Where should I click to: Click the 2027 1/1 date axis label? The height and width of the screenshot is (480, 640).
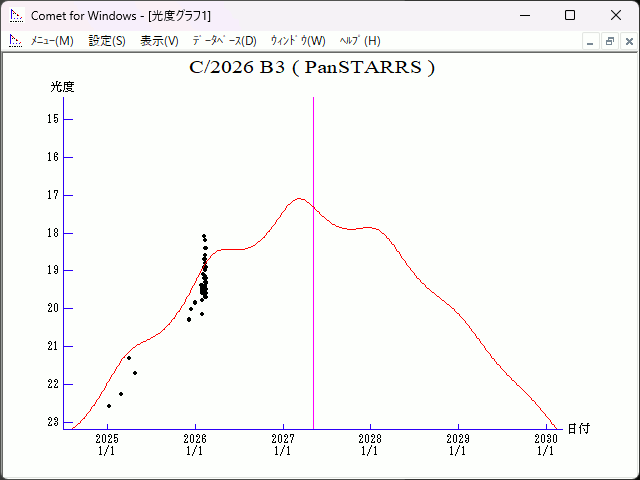click(282, 444)
